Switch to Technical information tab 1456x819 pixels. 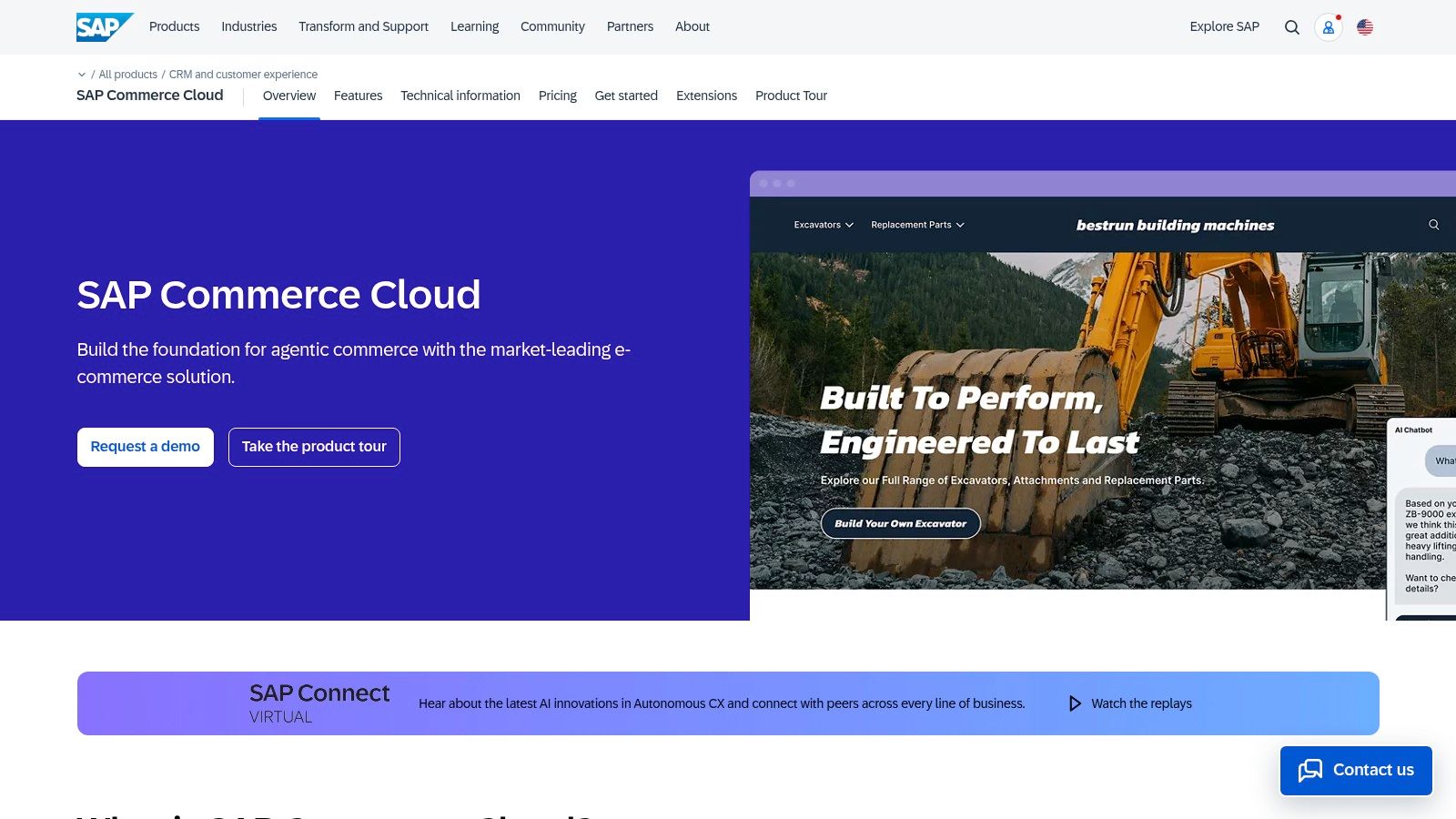(x=460, y=96)
